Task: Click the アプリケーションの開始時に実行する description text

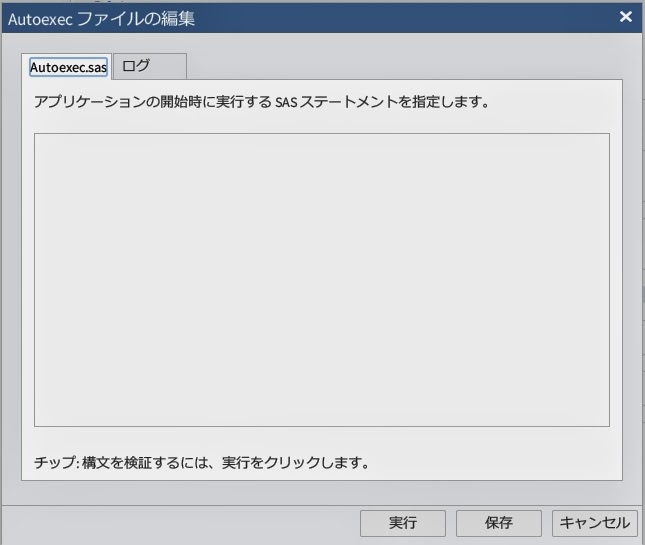Action: (x=262, y=102)
